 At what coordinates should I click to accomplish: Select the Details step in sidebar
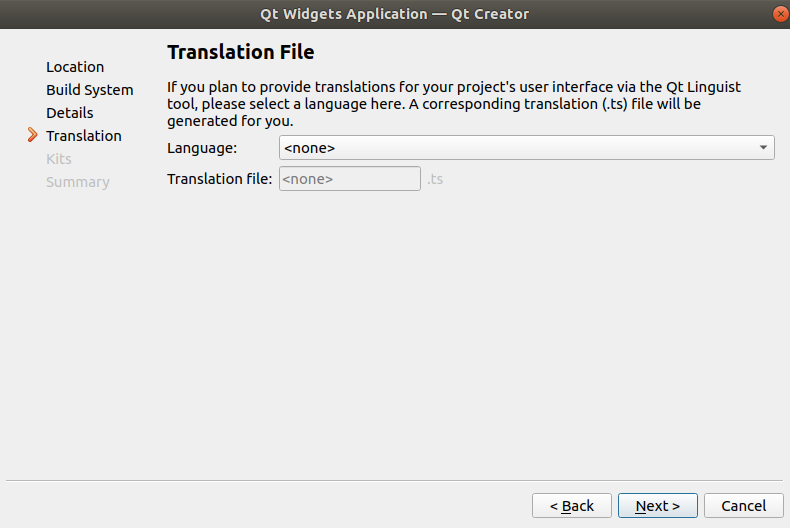70,113
